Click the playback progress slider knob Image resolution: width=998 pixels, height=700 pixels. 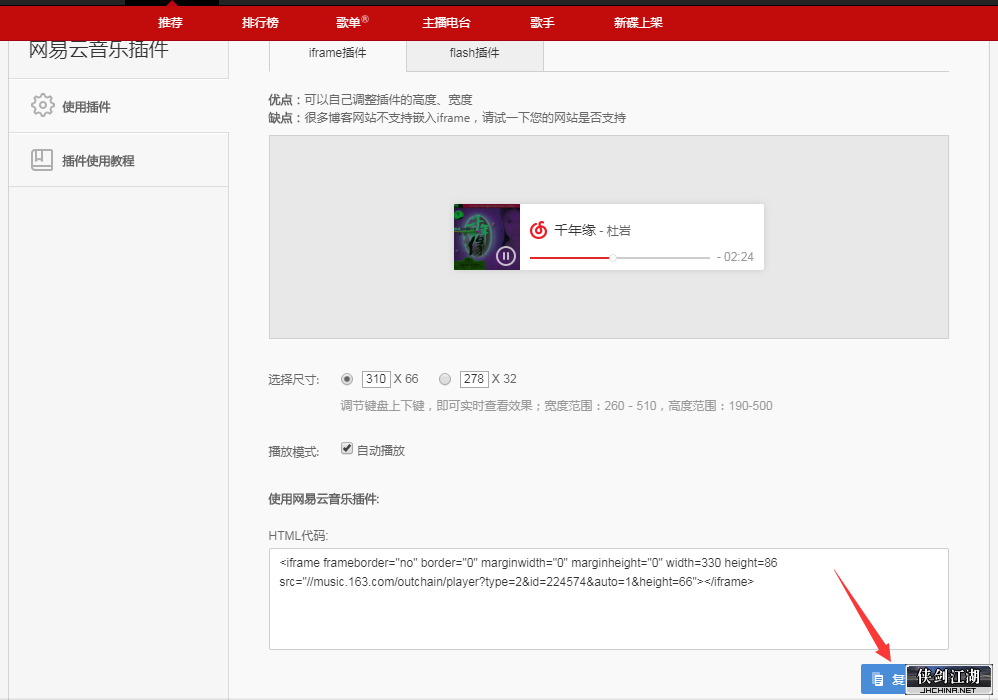pyautogui.click(x=612, y=258)
